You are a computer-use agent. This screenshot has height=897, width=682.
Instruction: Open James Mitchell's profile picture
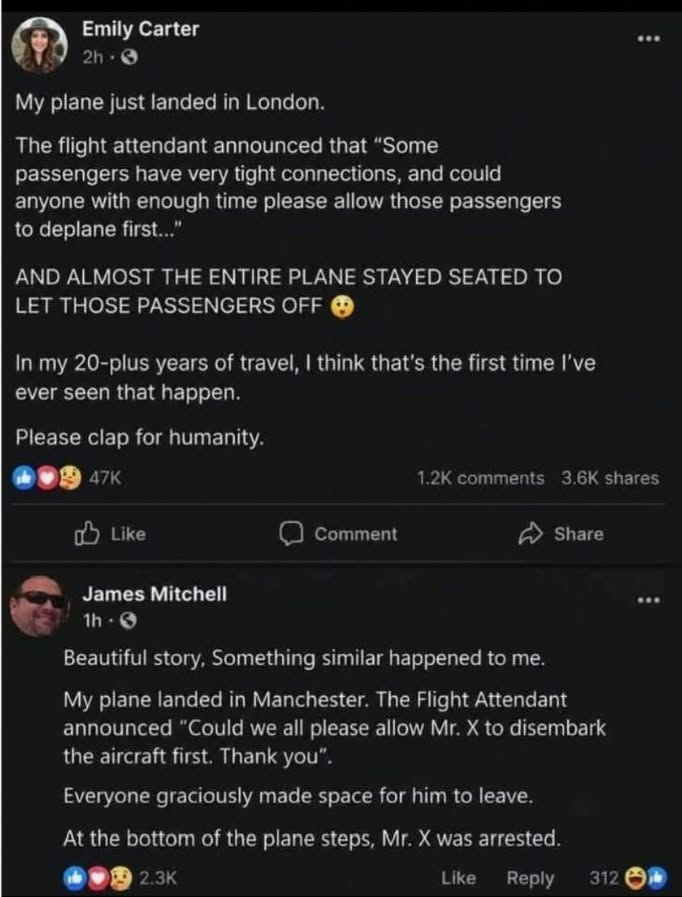click(x=39, y=608)
